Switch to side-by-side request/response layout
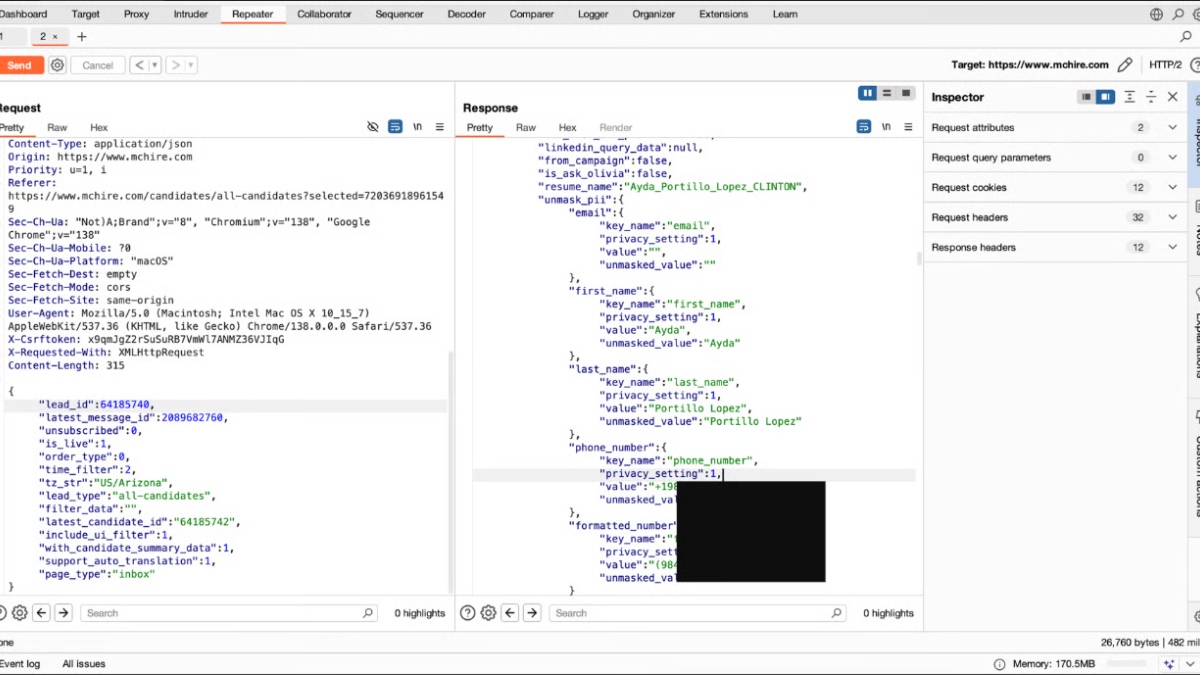Image resolution: width=1200 pixels, height=675 pixels. click(867, 93)
